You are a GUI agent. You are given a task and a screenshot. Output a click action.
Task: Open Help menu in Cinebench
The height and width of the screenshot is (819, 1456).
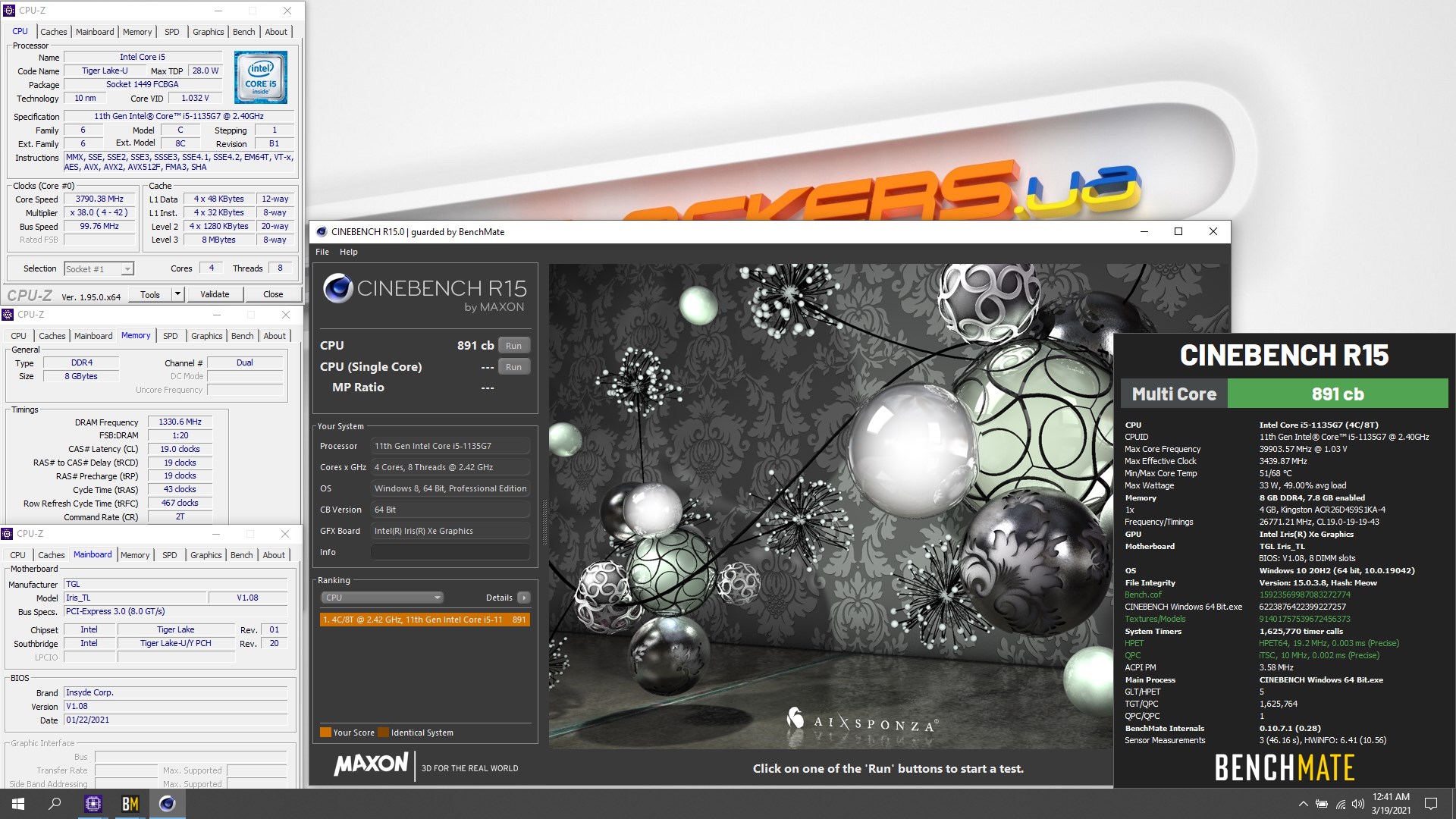(x=348, y=252)
